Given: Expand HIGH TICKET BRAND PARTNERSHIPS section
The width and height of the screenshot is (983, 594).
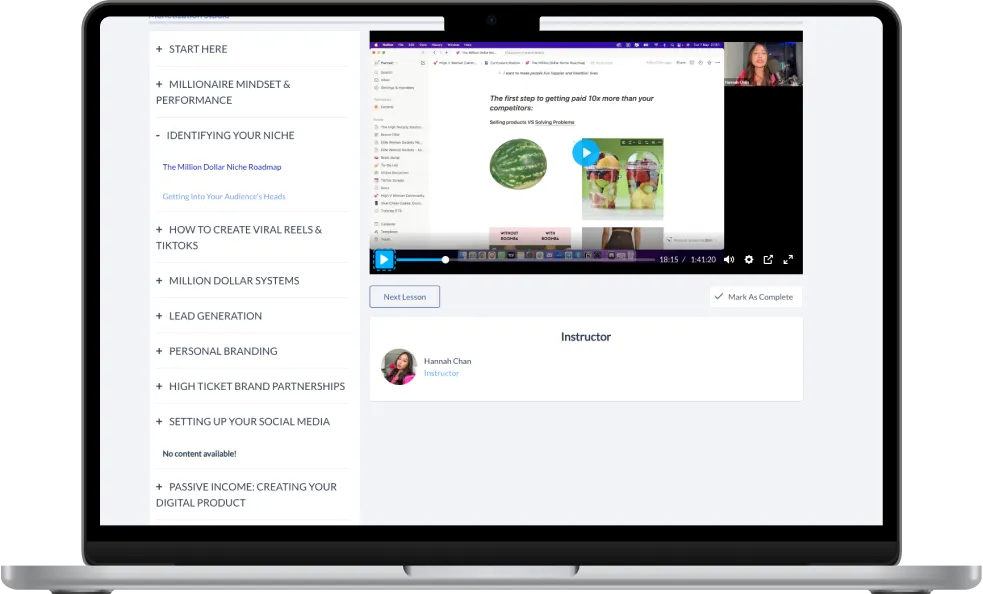Looking at the screenshot, I should tap(250, 386).
